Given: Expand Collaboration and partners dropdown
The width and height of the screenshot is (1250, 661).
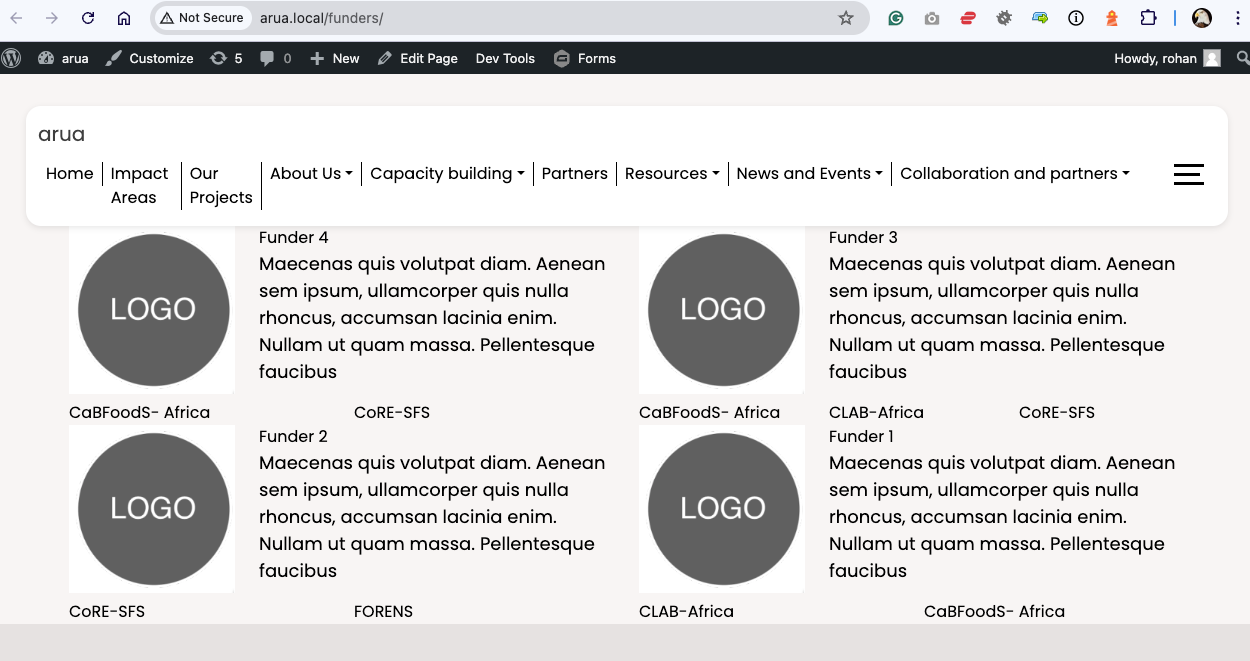Looking at the screenshot, I should coord(1014,173).
